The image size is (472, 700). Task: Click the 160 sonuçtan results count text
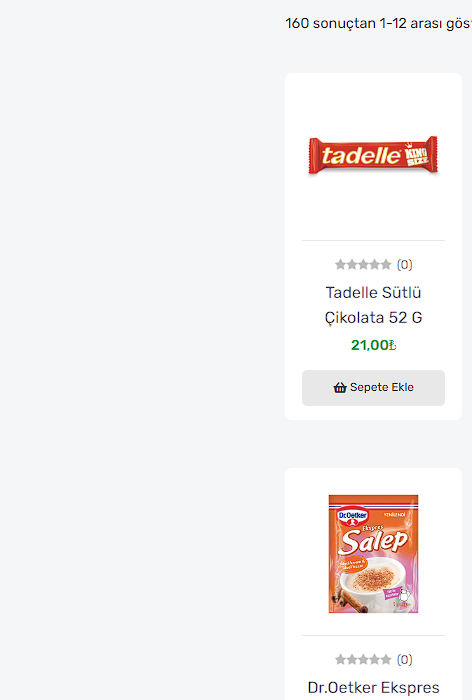click(x=379, y=23)
